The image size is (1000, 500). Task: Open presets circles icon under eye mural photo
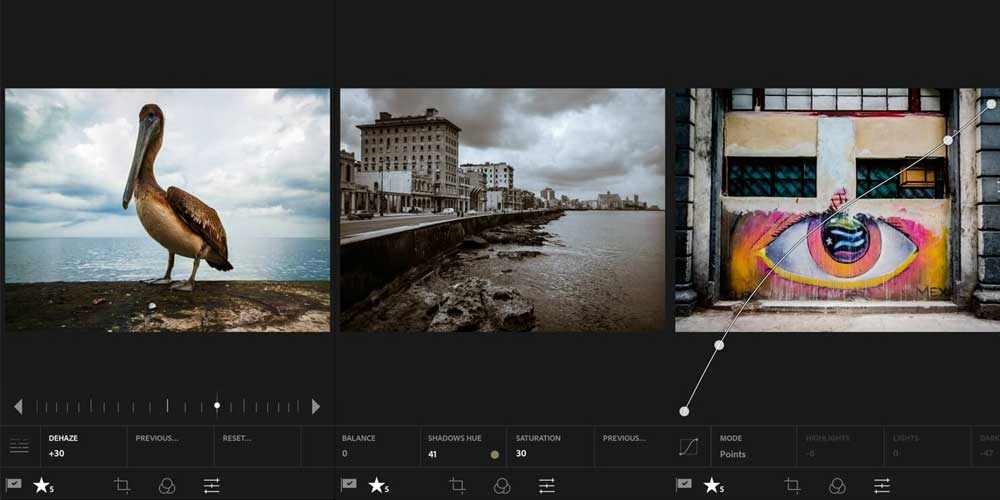[x=837, y=486]
